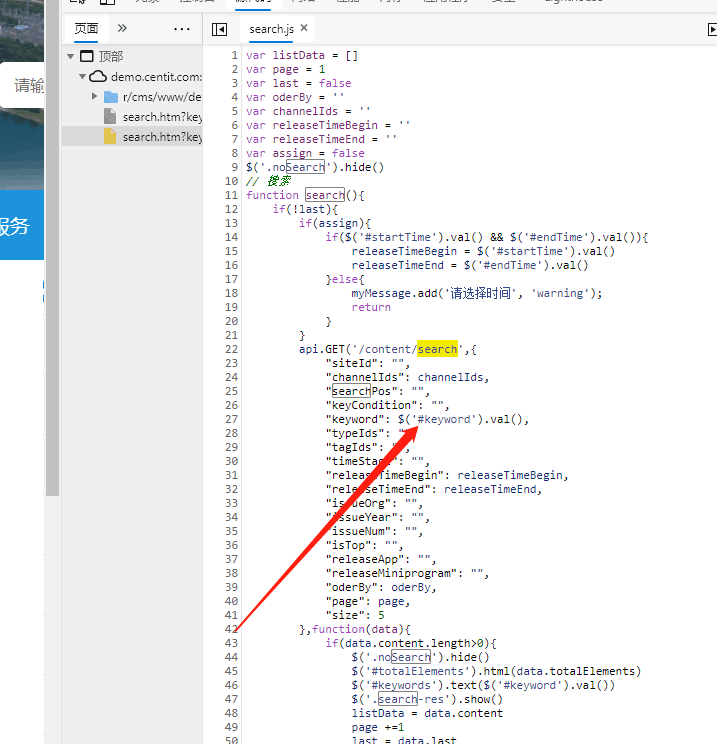This screenshot has height=744, width=717.
Task: Select the gray search.htm file icon
Action: (x=110, y=117)
